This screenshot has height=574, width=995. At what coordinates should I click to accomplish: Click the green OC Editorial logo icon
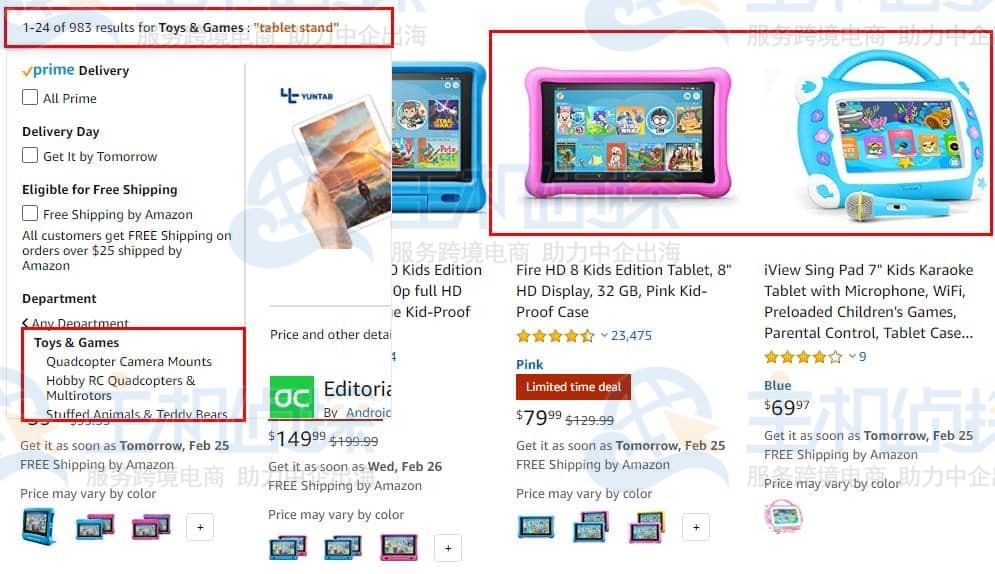click(292, 398)
